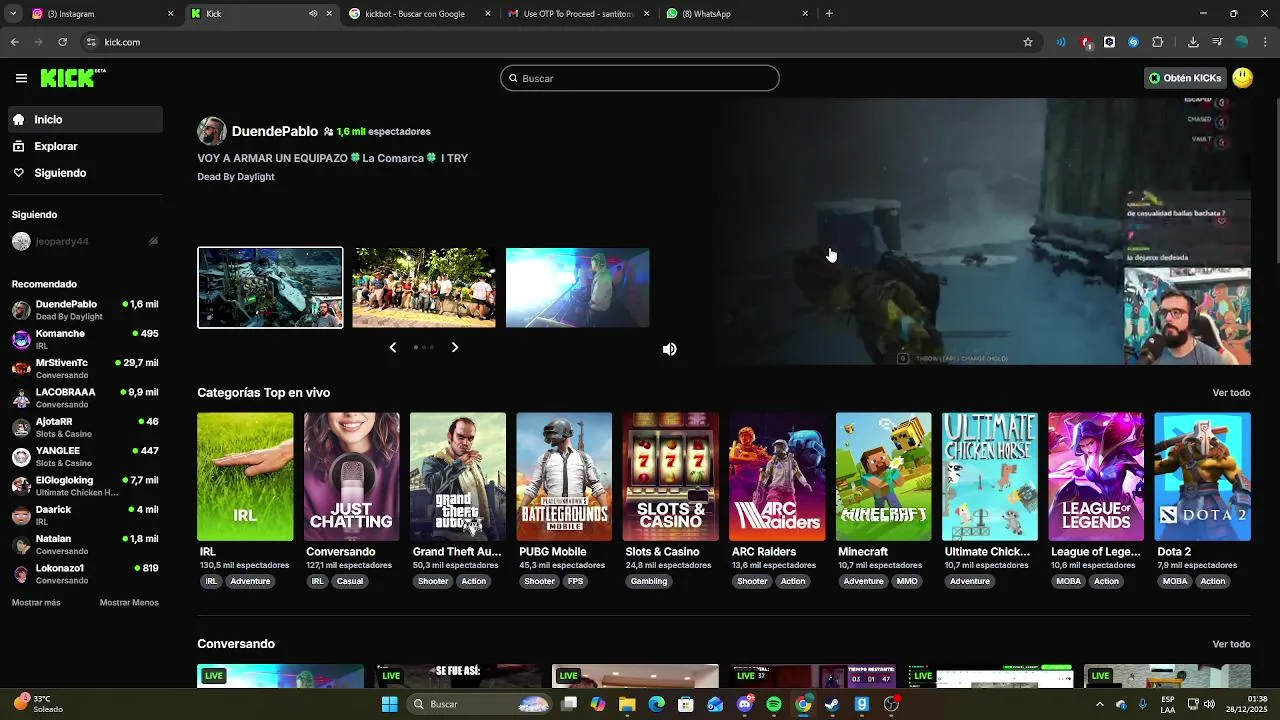The width and height of the screenshot is (1280, 720).
Task: Mute the featured stream with speaker icon
Action: [x=670, y=349]
